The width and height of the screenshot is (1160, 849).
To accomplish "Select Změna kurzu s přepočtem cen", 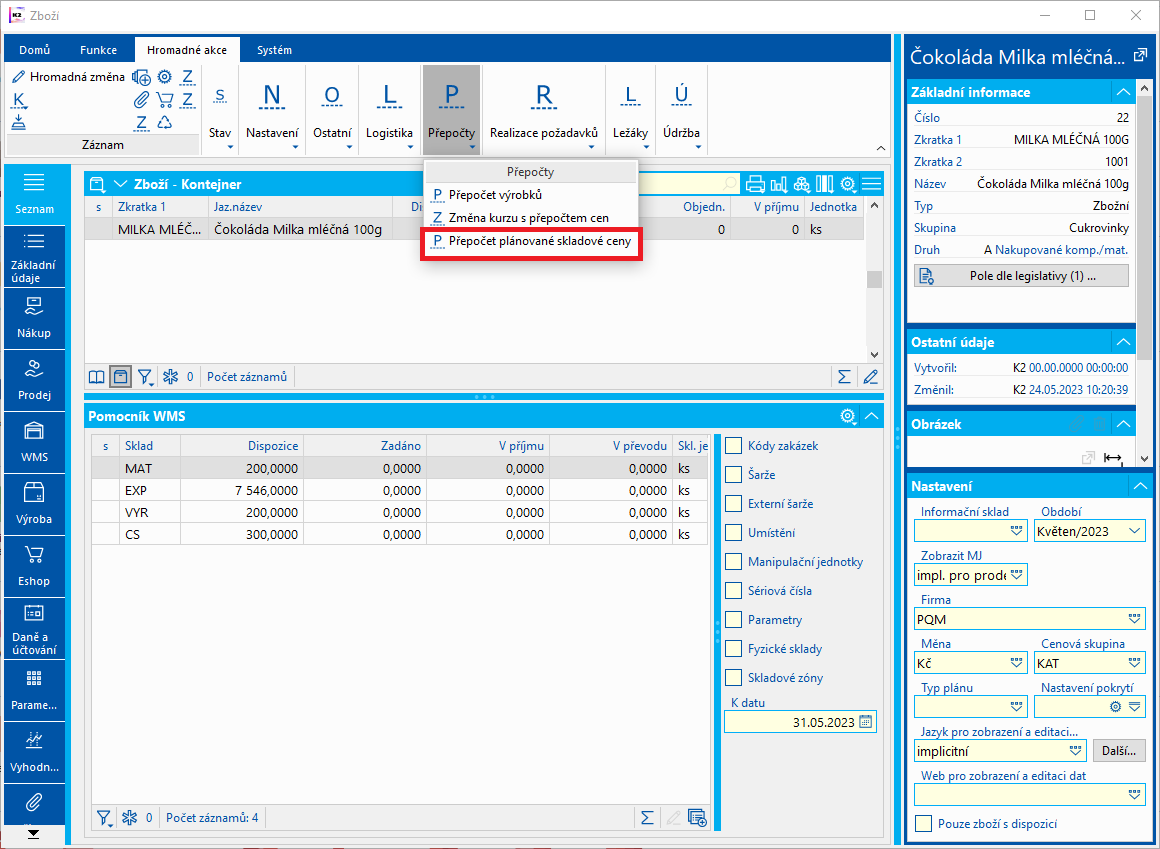I will (x=530, y=218).
